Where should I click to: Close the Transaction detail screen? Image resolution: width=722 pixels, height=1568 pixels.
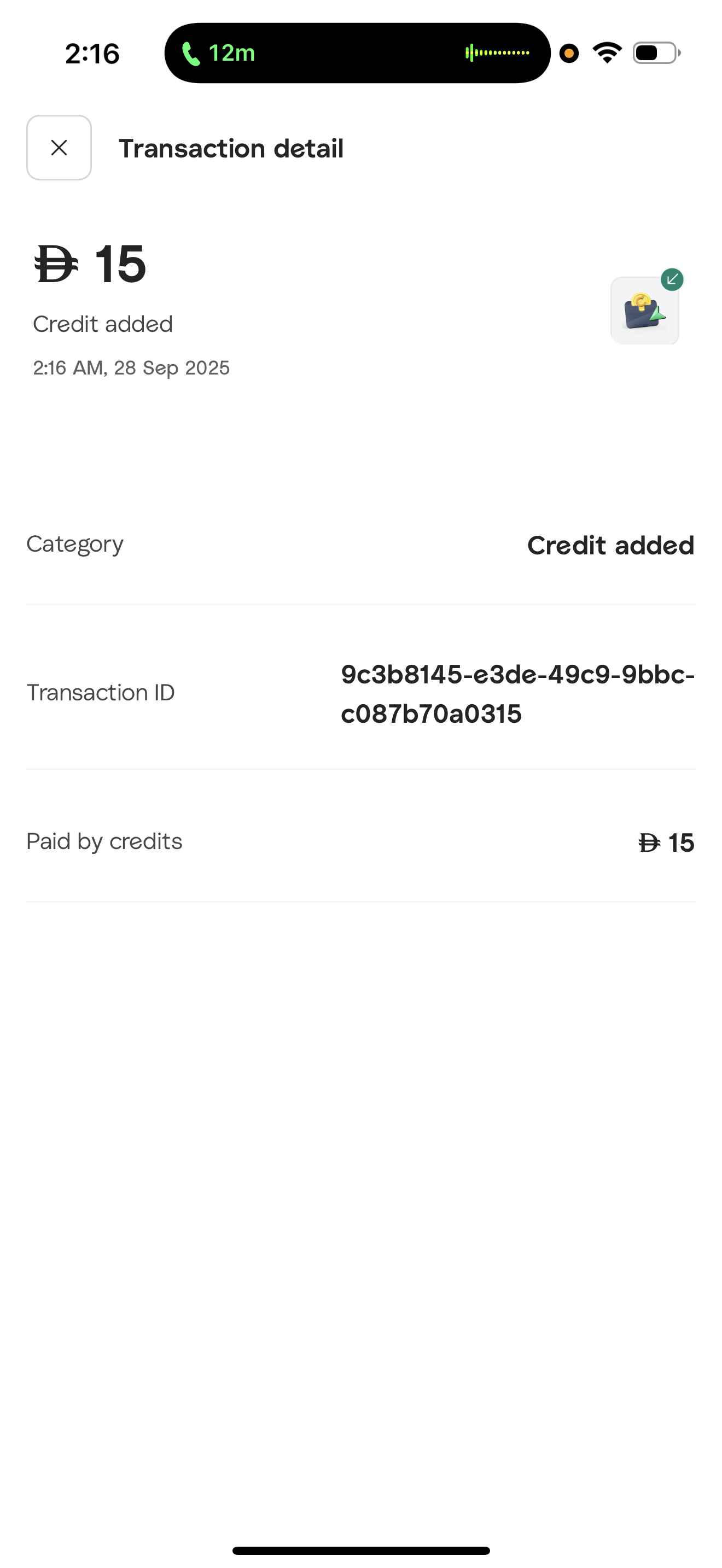(59, 148)
